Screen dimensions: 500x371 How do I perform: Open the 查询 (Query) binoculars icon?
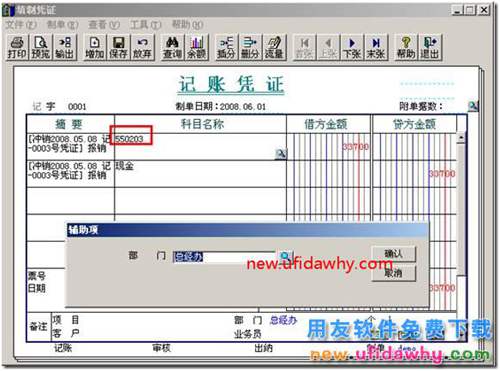pos(172,47)
